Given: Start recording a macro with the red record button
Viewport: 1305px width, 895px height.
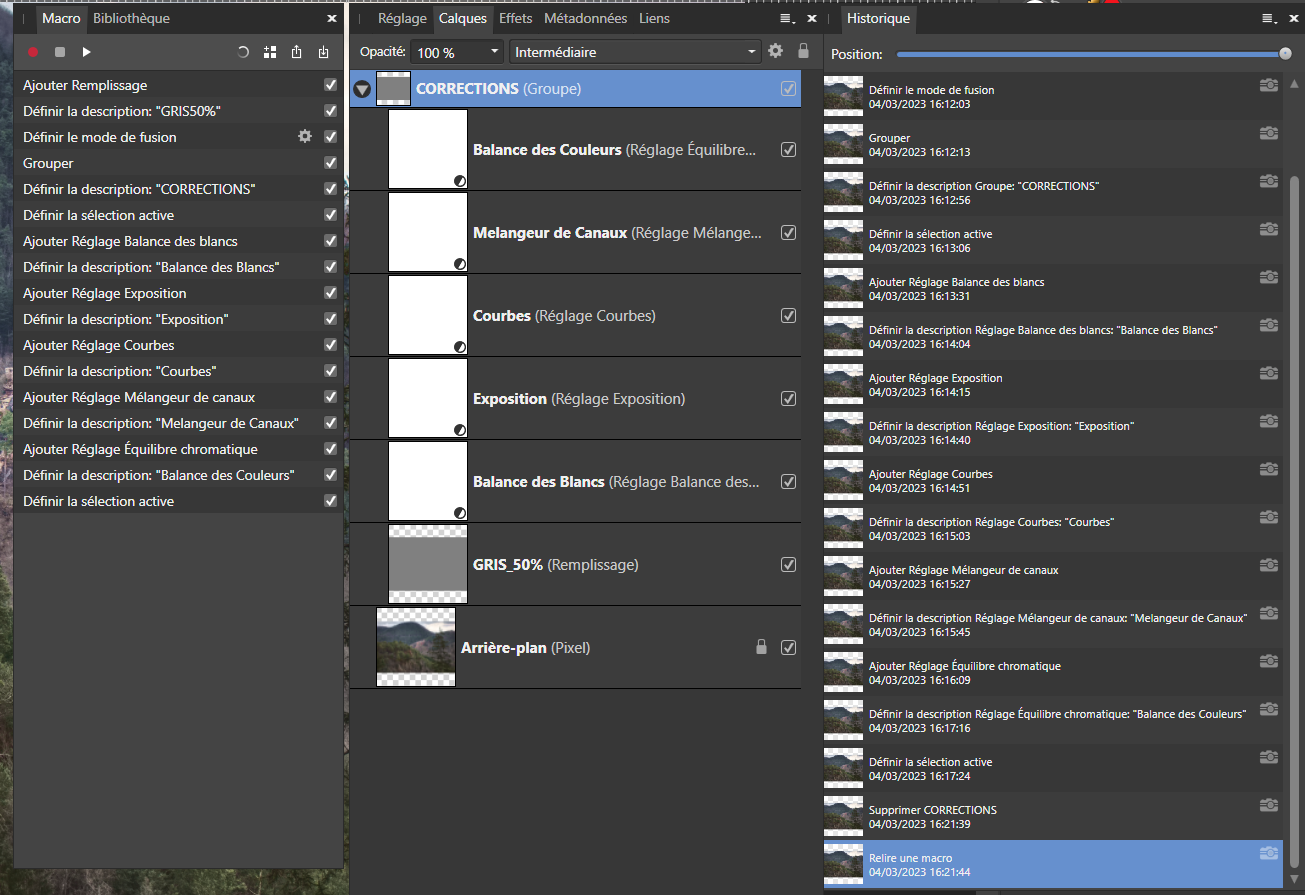Looking at the screenshot, I should click(32, 52).
